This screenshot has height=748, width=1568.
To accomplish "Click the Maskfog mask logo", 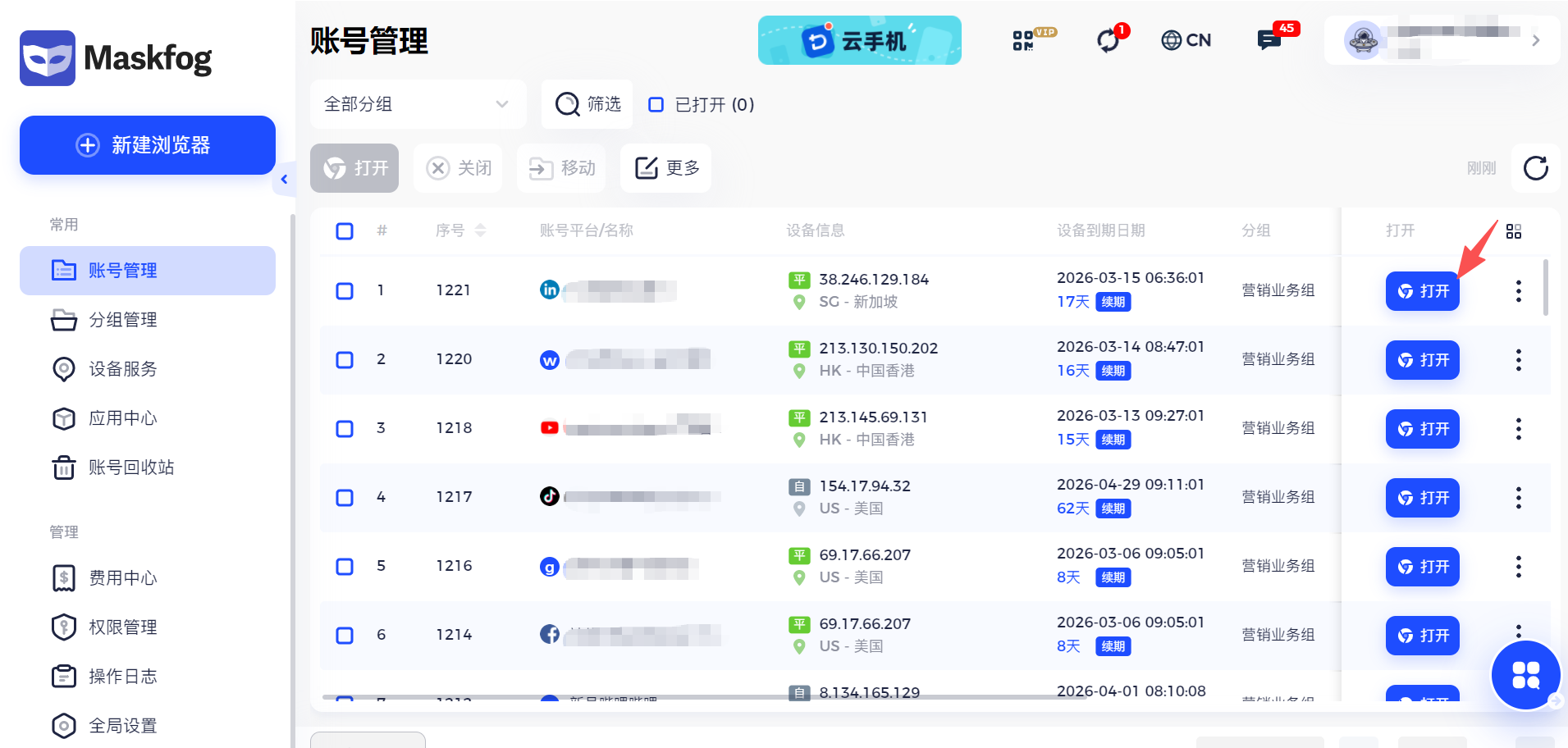I will pyautogui.click(x=48, y=58).
